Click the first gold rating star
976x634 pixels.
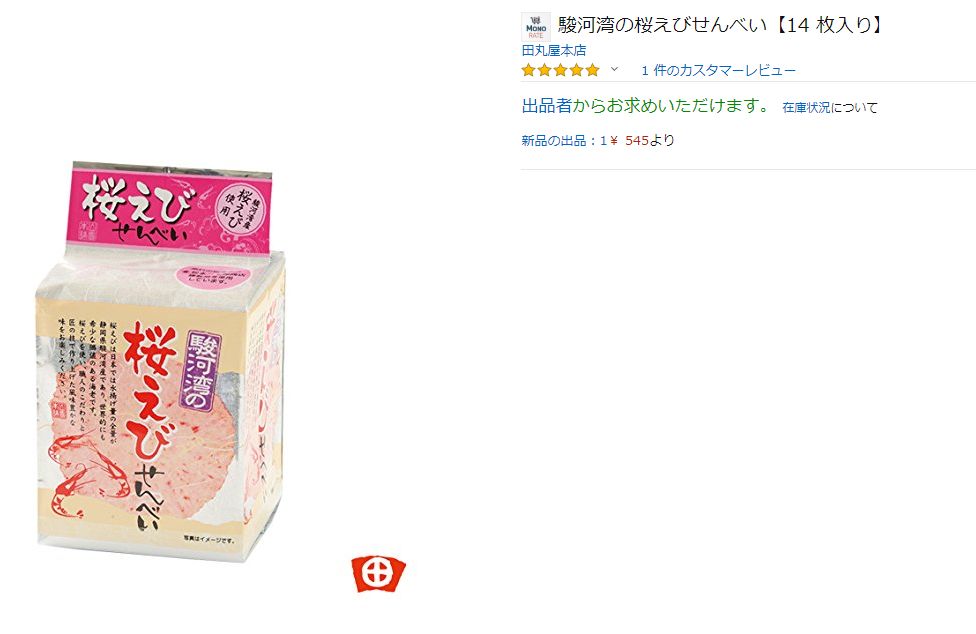[528, 70]
